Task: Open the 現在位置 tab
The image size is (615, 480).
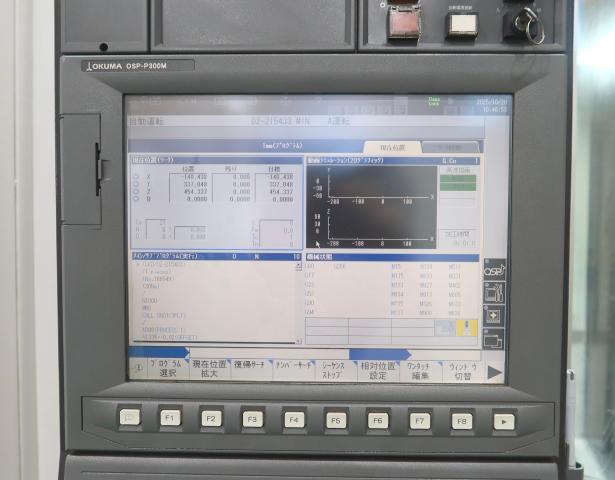Action: (x=392, y=146)
